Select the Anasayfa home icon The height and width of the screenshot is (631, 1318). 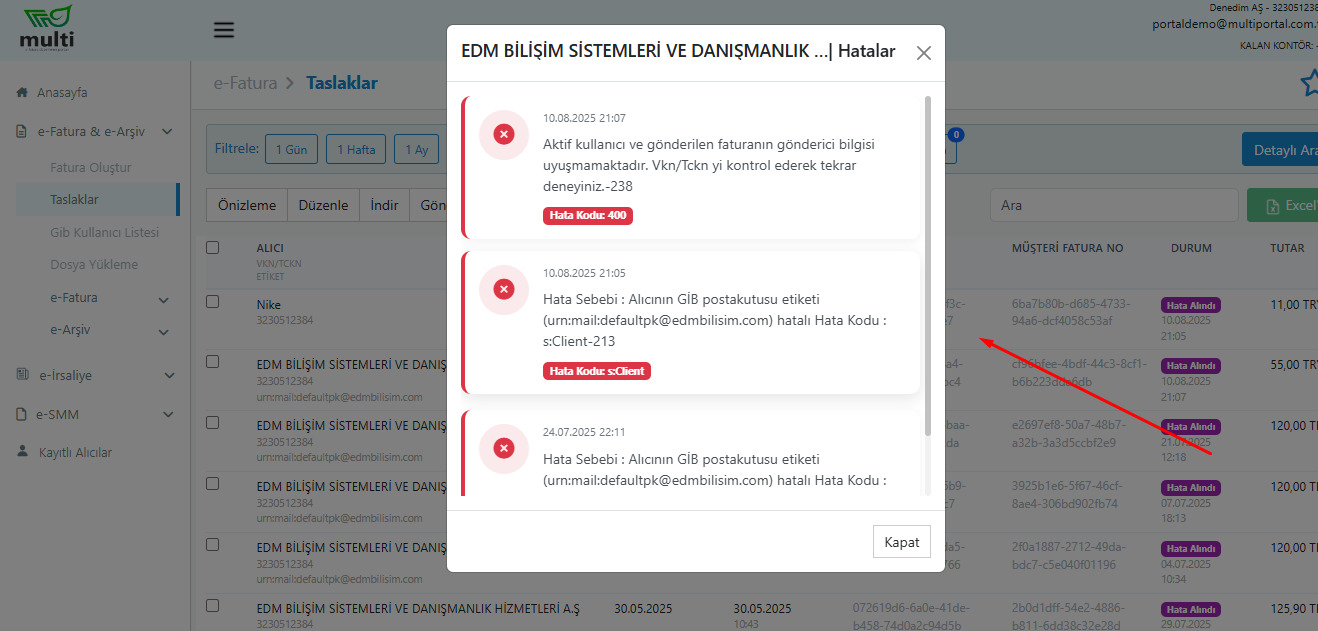pyautogui.click(x=22, y=92)
